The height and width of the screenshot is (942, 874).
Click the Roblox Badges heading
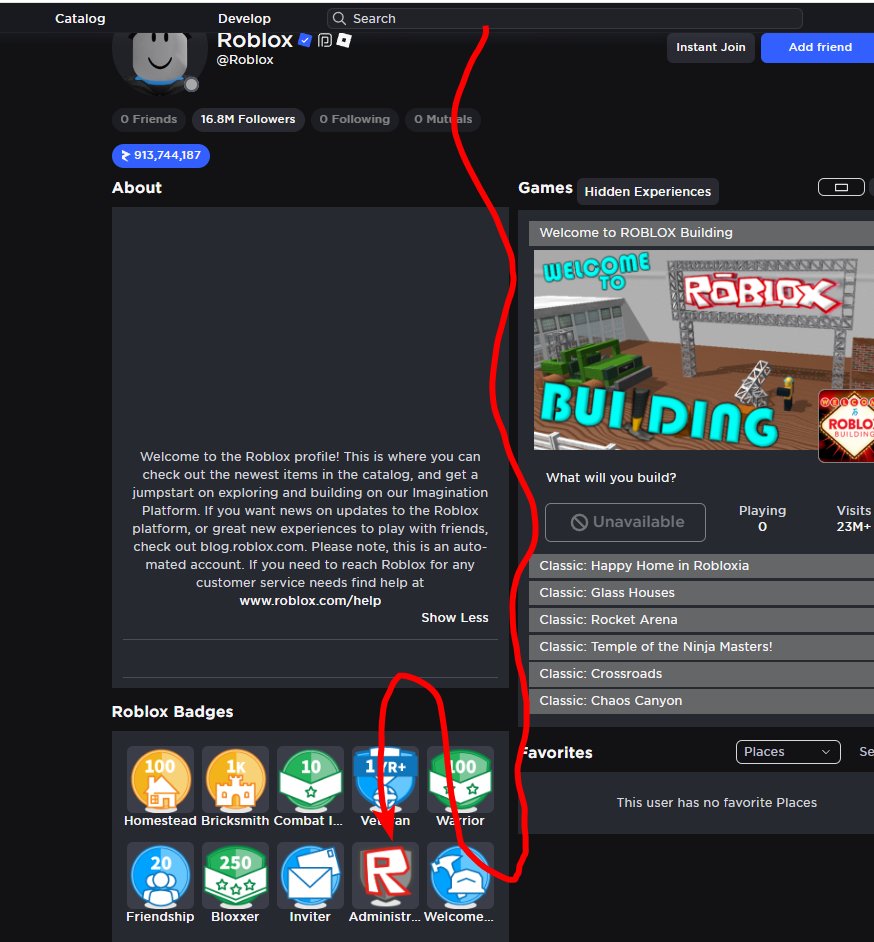pyautogui.click(x=172, y=712)
